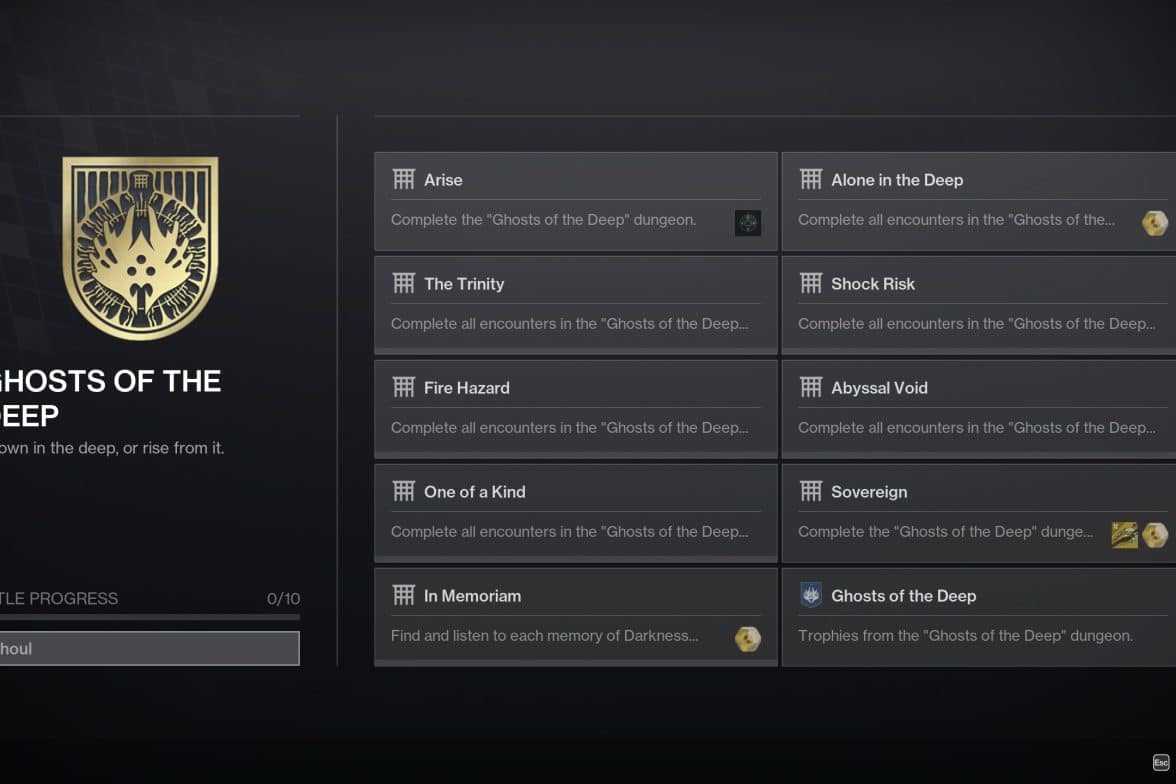This screenshot has height=784, width=1176.
Task: Click the triumph gate icon next to Shock Risk
Action: coord(811,284)
